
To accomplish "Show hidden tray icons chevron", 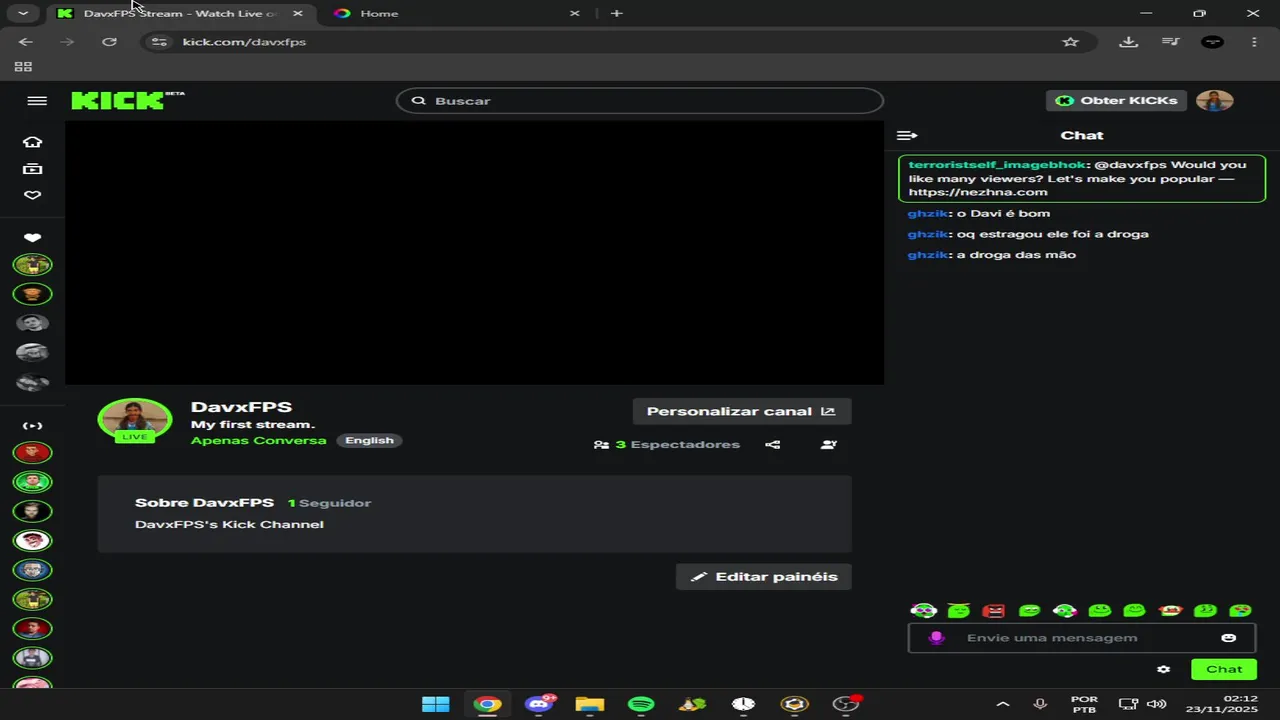I will (x=1003, y=704).
